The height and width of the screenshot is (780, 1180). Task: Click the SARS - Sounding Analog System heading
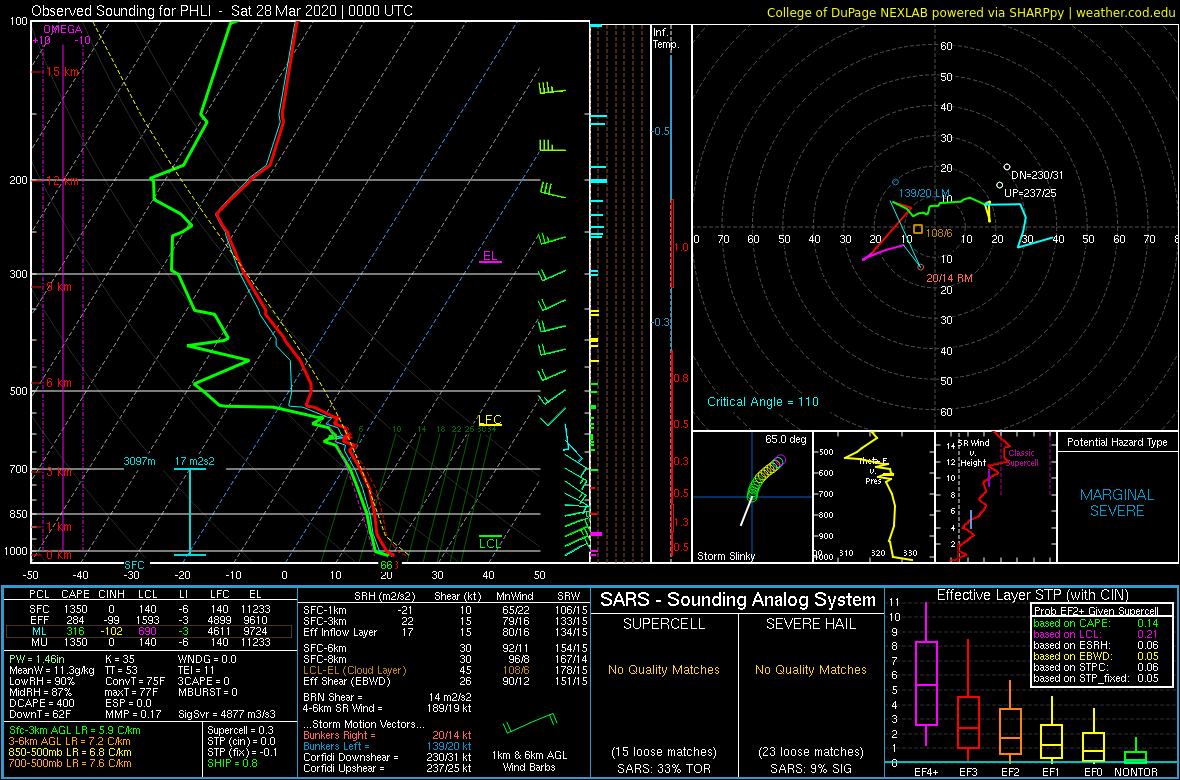coord(738,600)
